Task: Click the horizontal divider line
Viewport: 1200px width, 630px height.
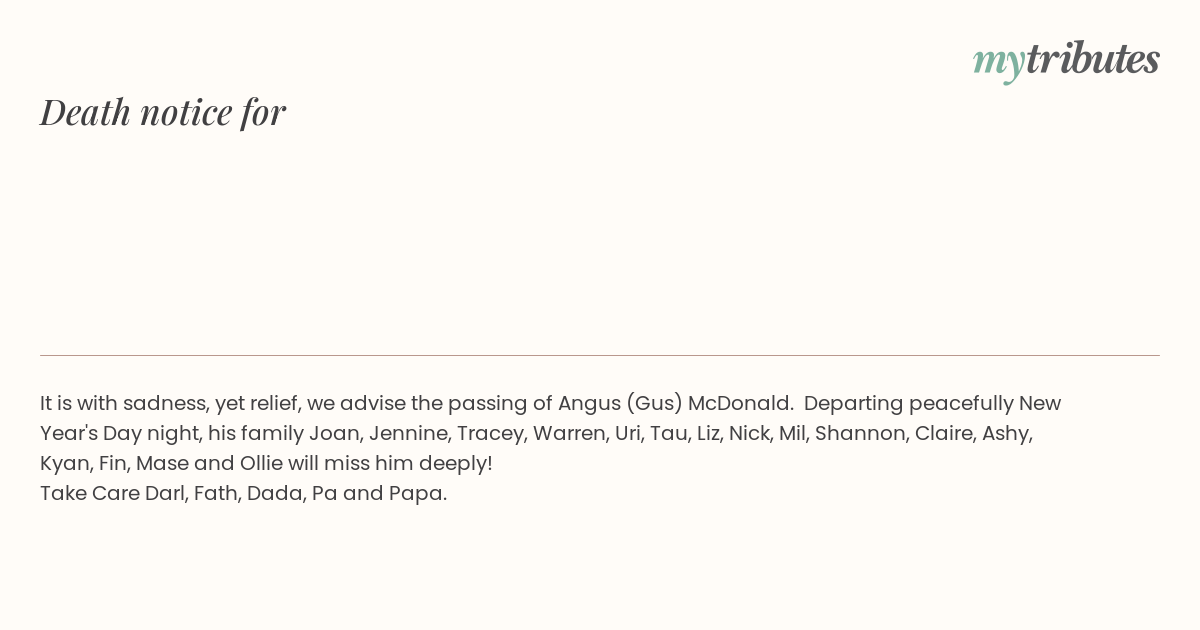Action: pos(600,355)
